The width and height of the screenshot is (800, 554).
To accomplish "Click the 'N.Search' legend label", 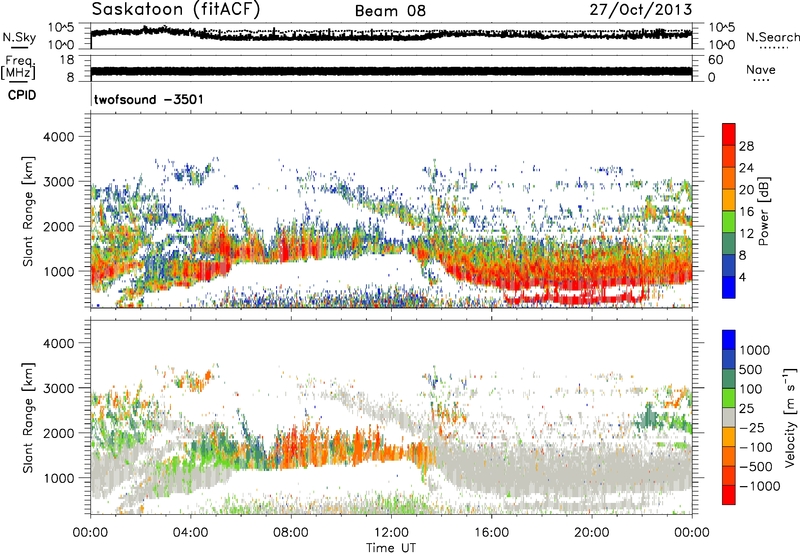I will tap(772, 37).
